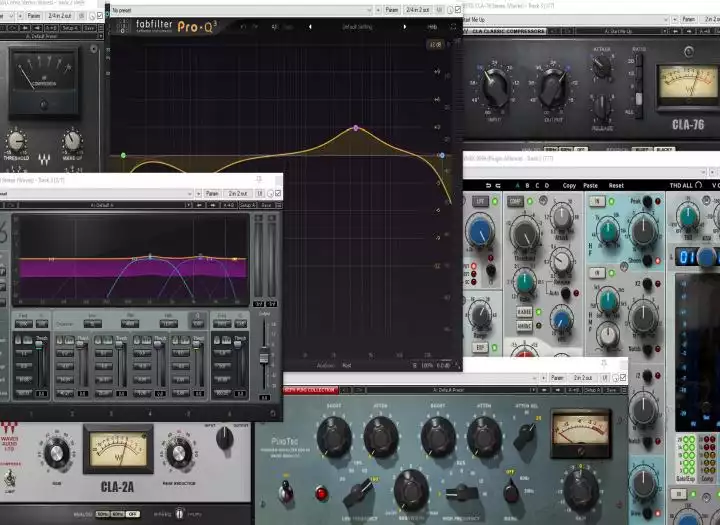Toggle the HF section IN button
This screenshot has width=720, height=525.
[597, 201]
